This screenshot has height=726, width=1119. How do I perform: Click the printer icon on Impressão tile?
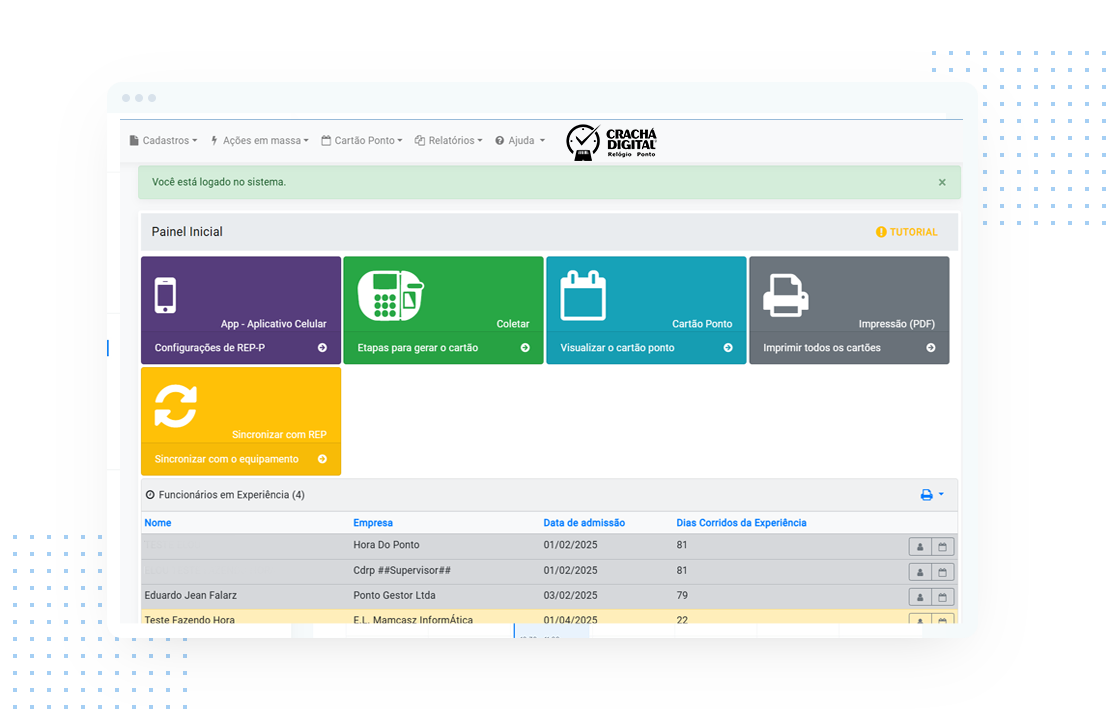point(785,295)
